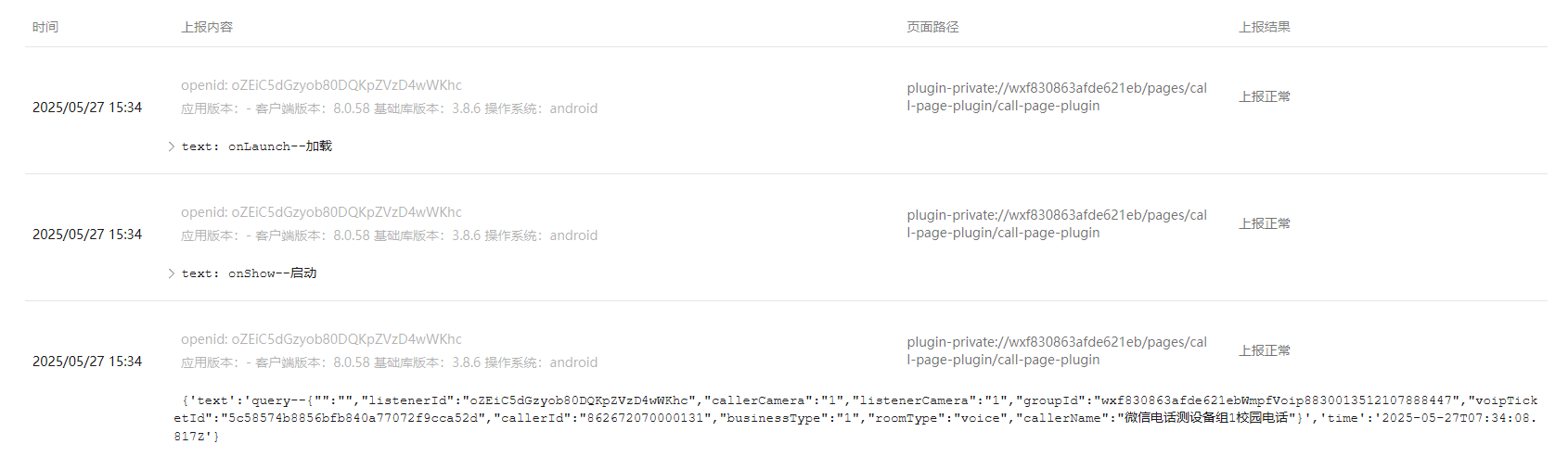This screenshot has width=1568, height=457.
Task: Click the third row's client version info line
Action: [390, 362]
